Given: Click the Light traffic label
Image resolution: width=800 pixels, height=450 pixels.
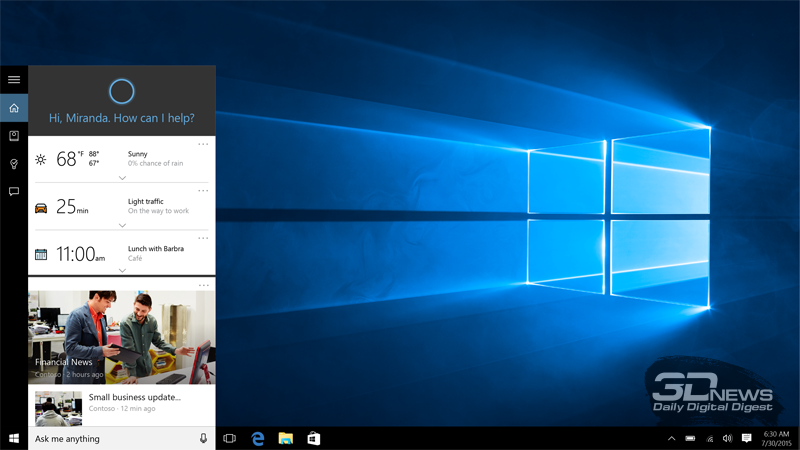Looking at the screenshot, I should [145, 202].
